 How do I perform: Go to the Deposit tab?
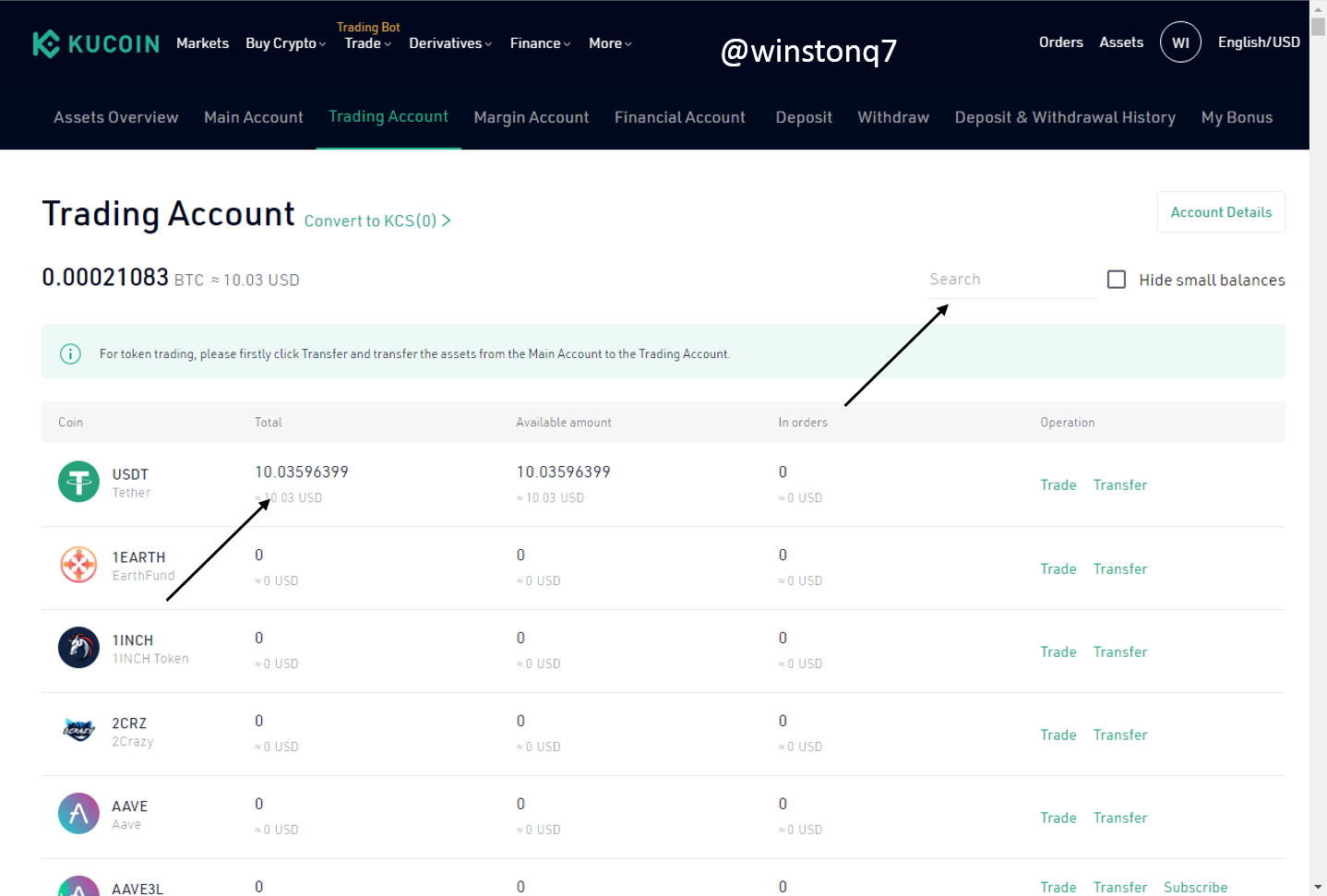[x=804, y=117]
